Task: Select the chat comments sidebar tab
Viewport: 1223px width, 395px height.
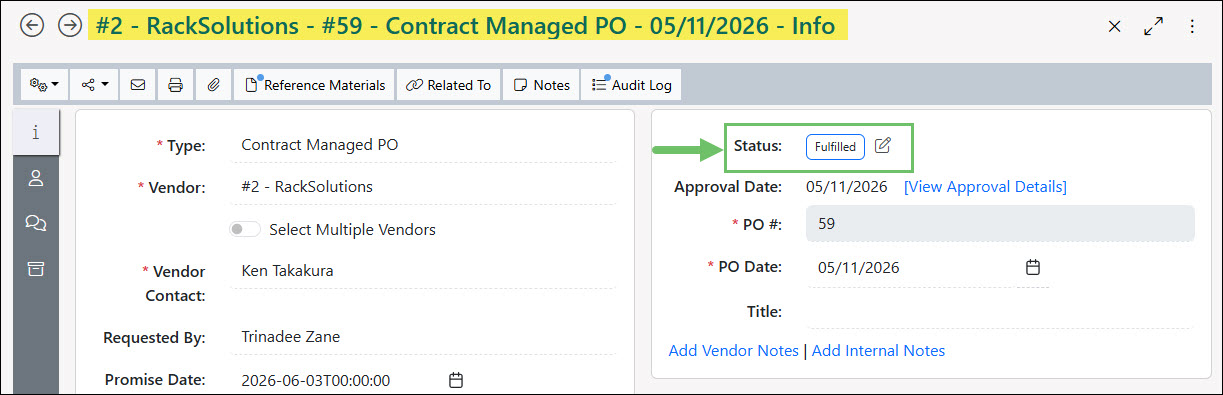Action: point(36,223)
